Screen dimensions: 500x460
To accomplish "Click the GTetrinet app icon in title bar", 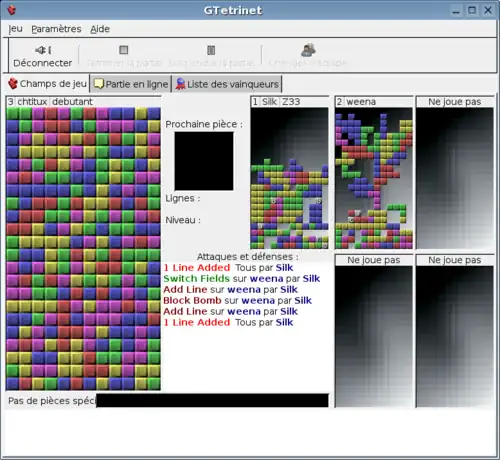I will pos(12,10).
